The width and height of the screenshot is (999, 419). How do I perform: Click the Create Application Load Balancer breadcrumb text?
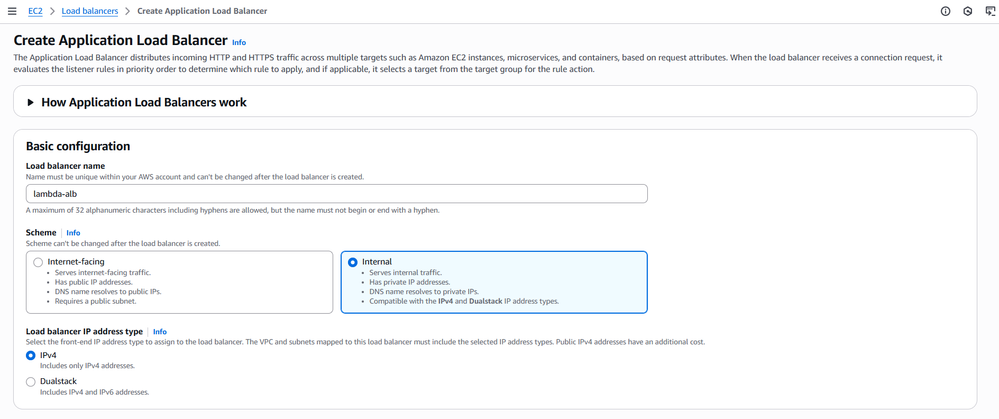click(202, 11)
